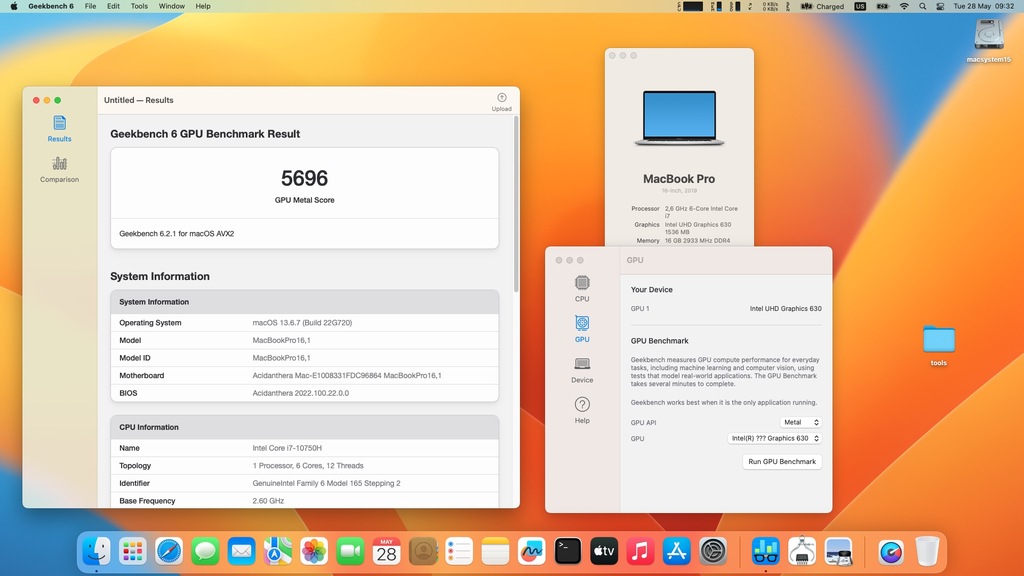Open the speedometer app in dock

point(891,552)
